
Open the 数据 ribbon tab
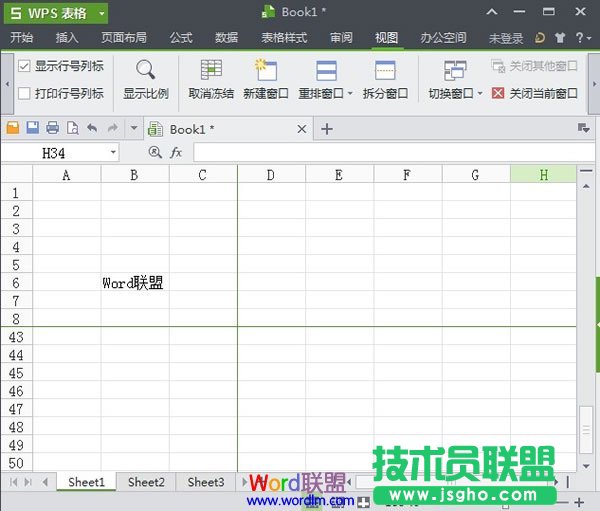(227, 38)
